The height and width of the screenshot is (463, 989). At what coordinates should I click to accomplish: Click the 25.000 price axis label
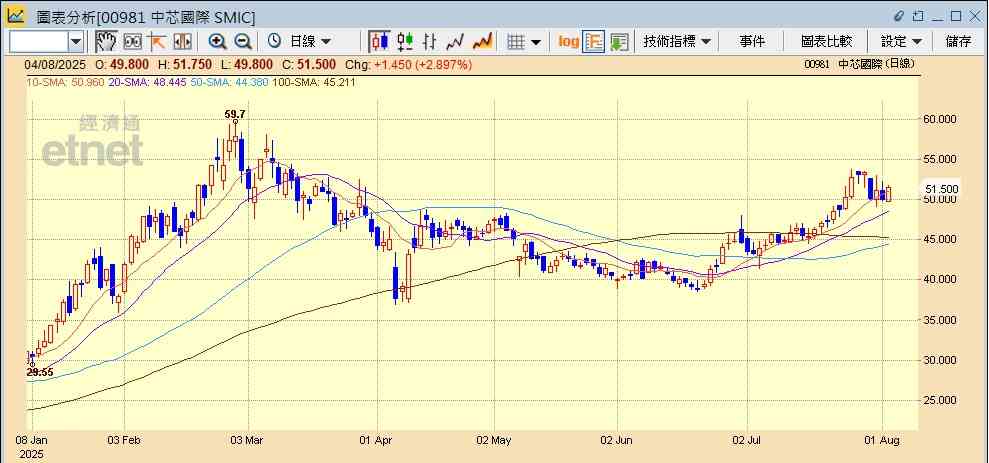pos(940,400)
